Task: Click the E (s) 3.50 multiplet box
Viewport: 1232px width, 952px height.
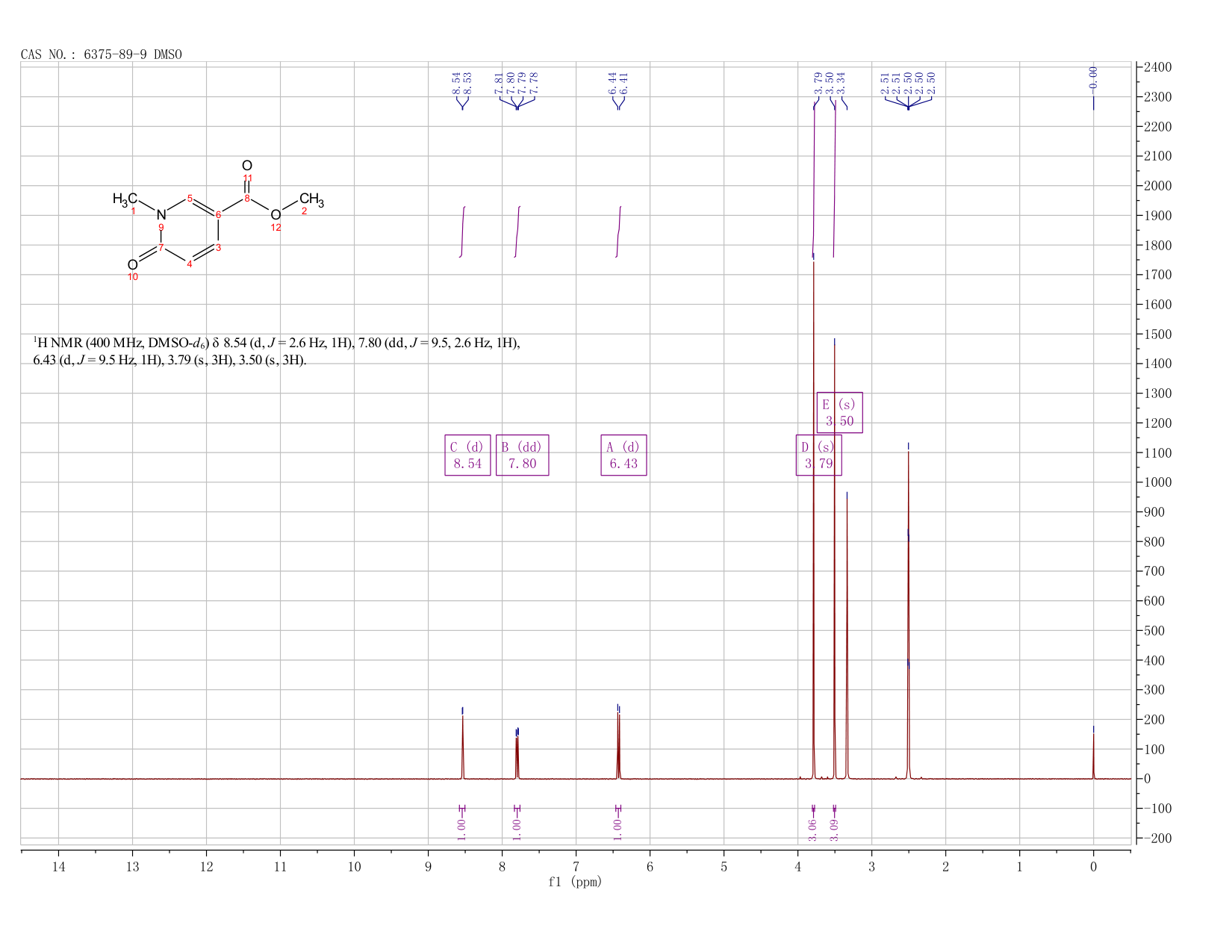Action: coord(839,412)
